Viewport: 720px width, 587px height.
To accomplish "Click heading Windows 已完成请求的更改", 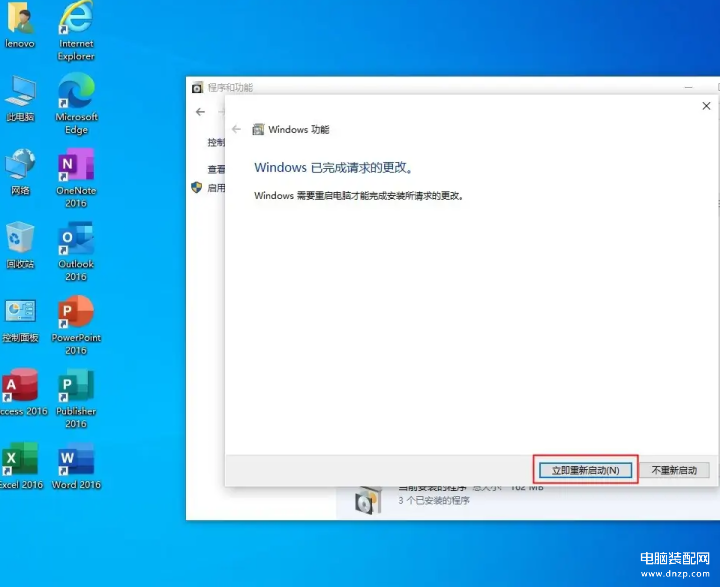I will click(334, 168).
